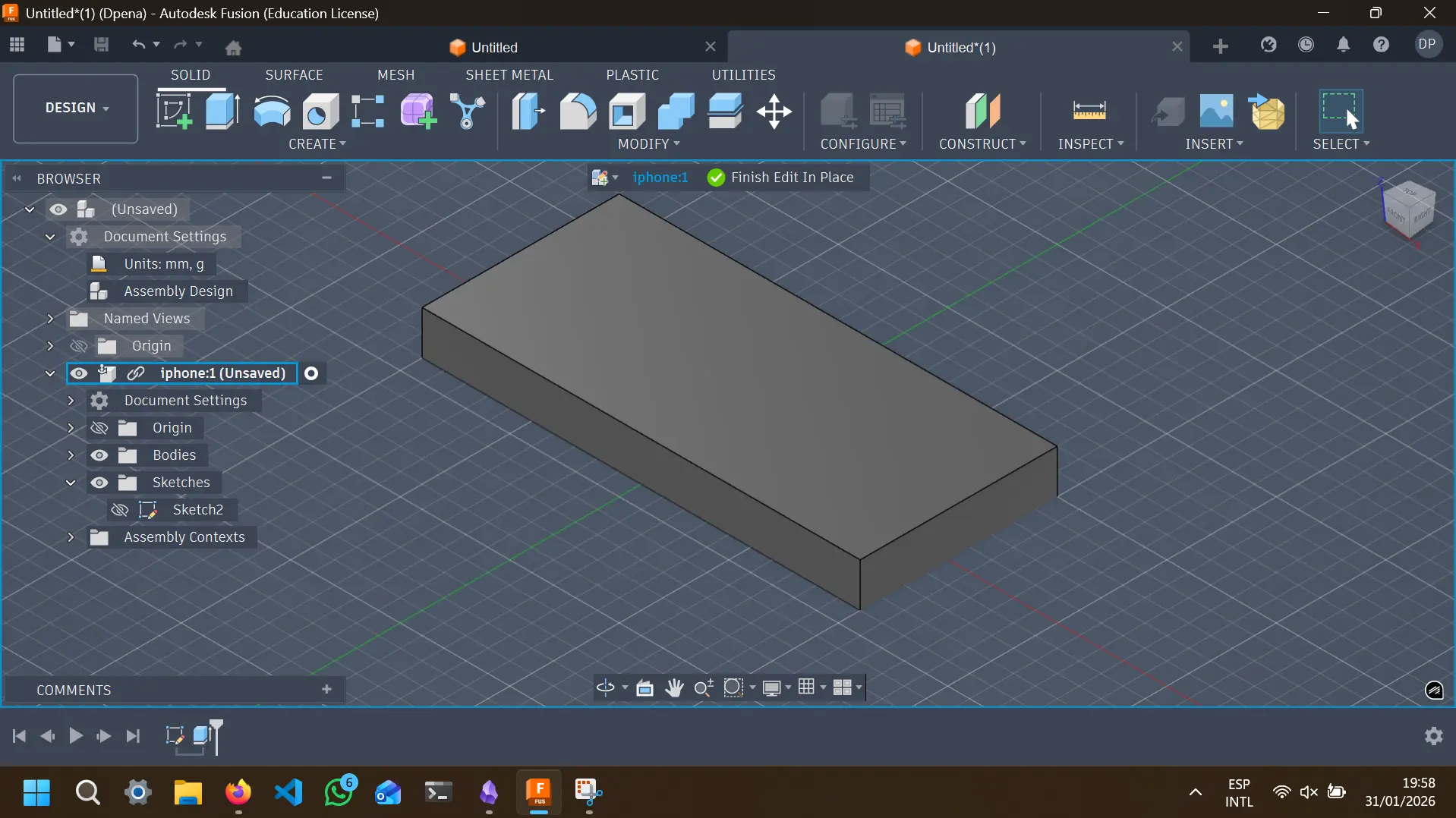Activate the Pan tool in navigation bar
Screen dimensions: 1456x818
point(675,687)
